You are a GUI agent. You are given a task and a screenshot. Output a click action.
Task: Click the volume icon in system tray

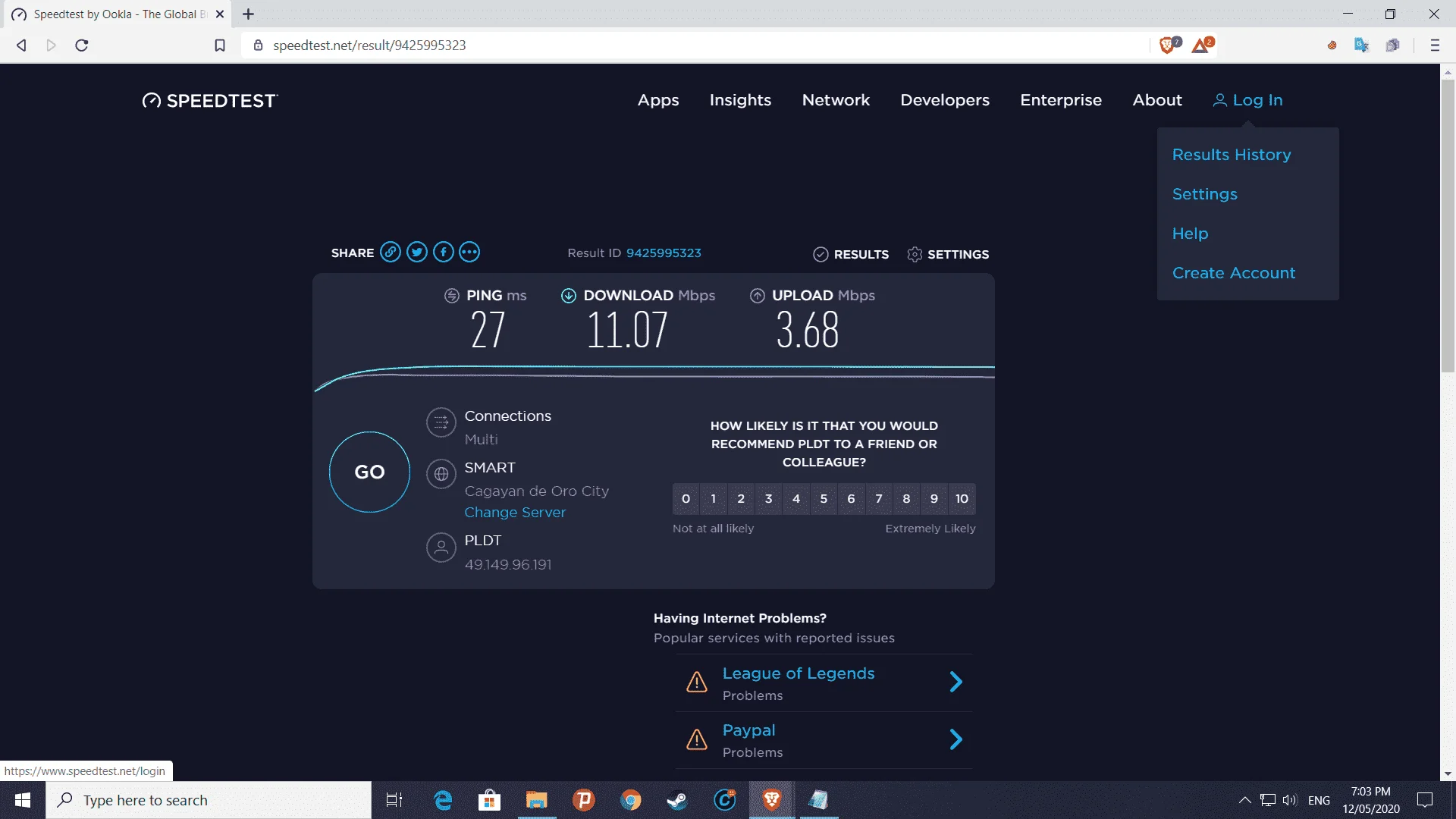click(x=1289, y=800)
